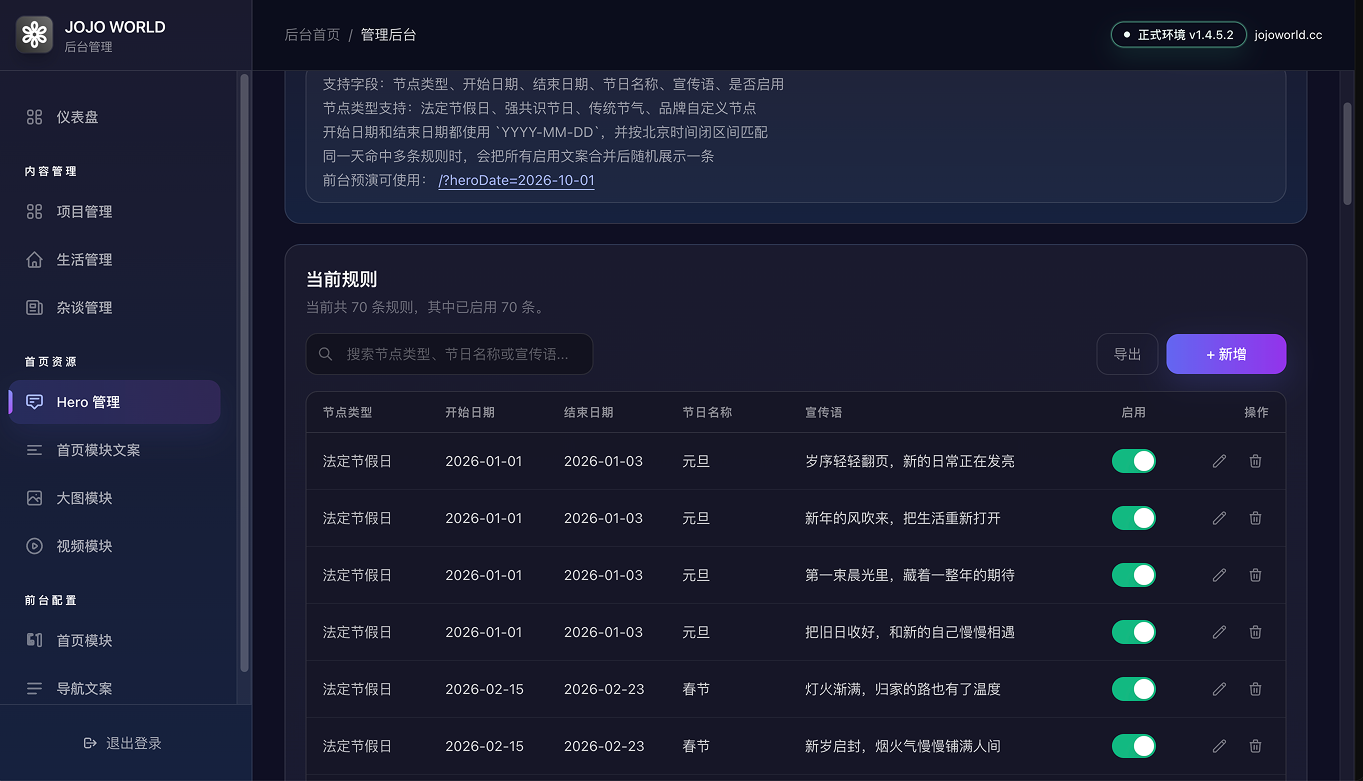
Task: Open 首页模块文案 in the sidebar
Action: pyautogui.click(x=114, y=450)
